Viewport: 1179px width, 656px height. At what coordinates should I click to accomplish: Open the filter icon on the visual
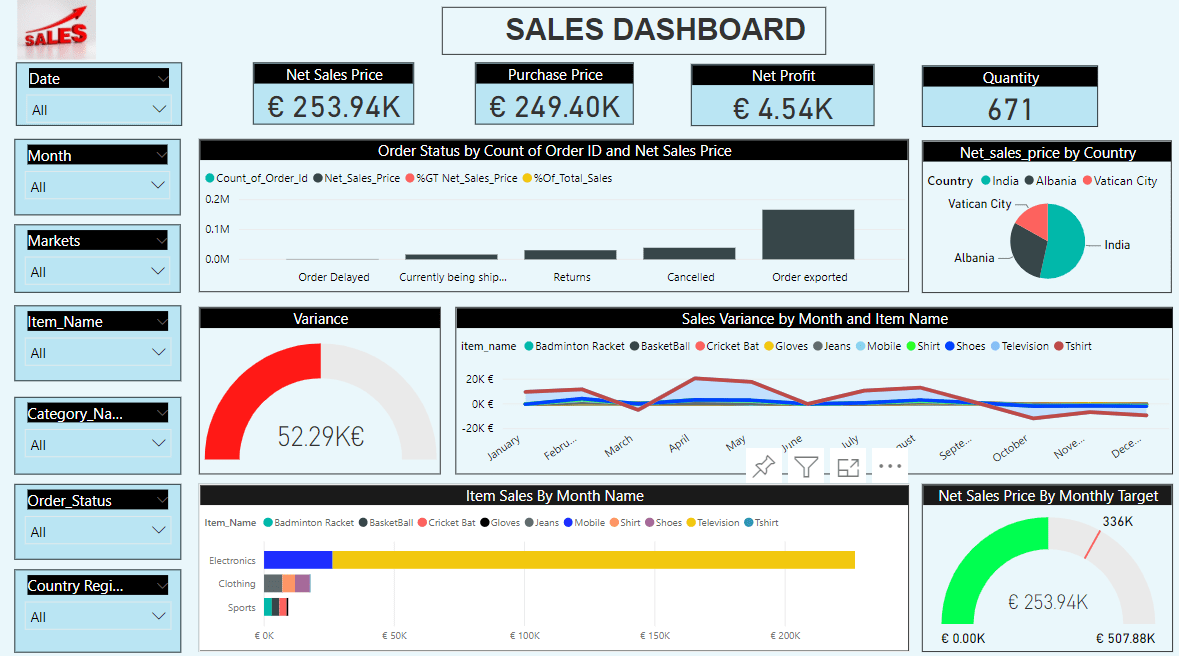tap(806, 467)
